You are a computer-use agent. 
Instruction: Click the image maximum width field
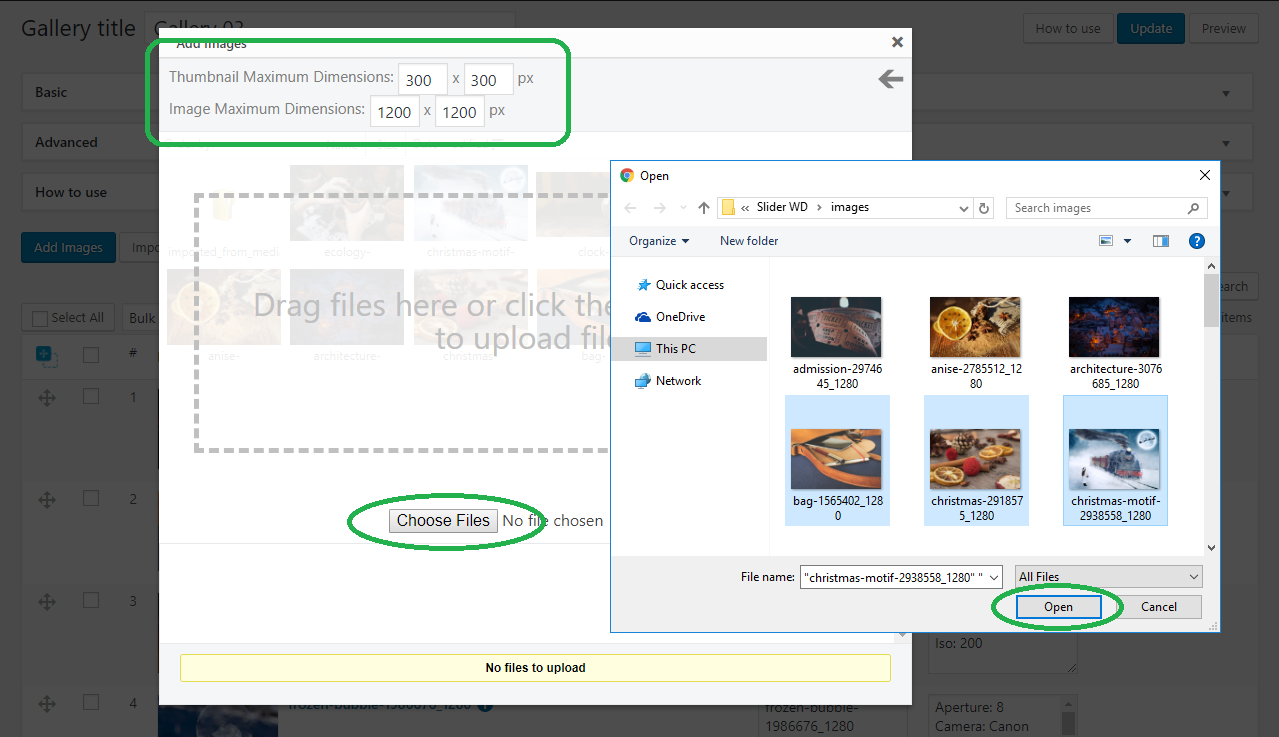click(395, 112)
